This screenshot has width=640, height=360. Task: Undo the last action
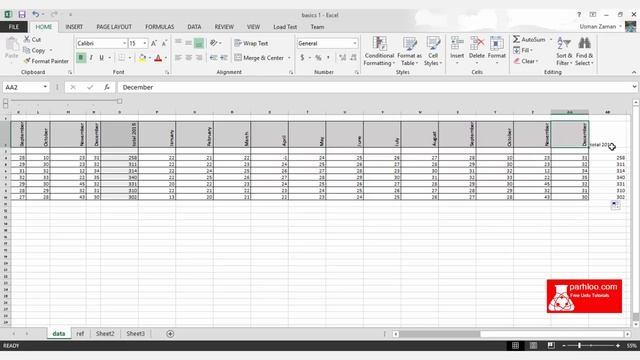coord(36,15)
